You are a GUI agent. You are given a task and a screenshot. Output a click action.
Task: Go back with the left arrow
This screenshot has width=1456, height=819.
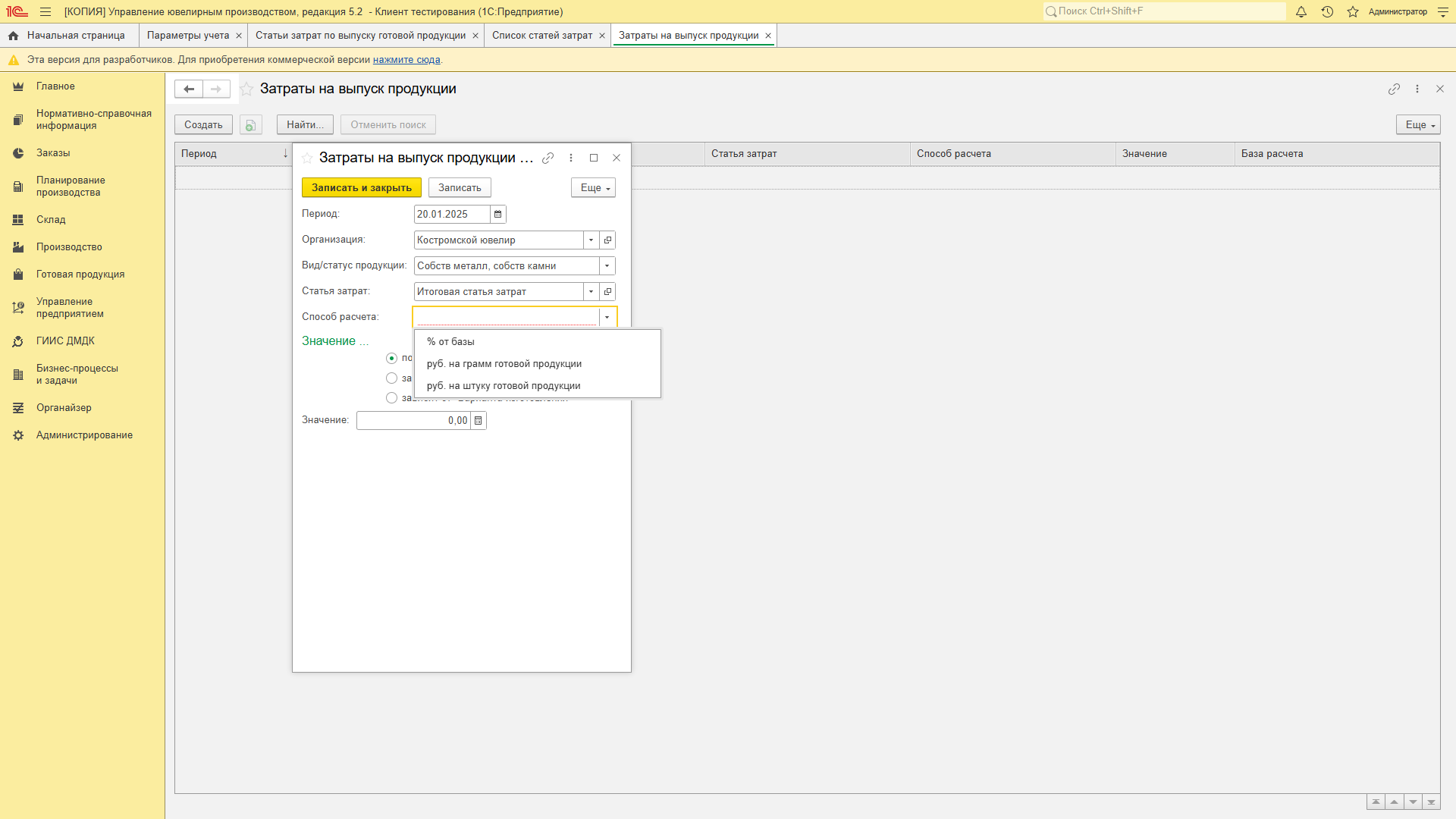pos(189,89)
